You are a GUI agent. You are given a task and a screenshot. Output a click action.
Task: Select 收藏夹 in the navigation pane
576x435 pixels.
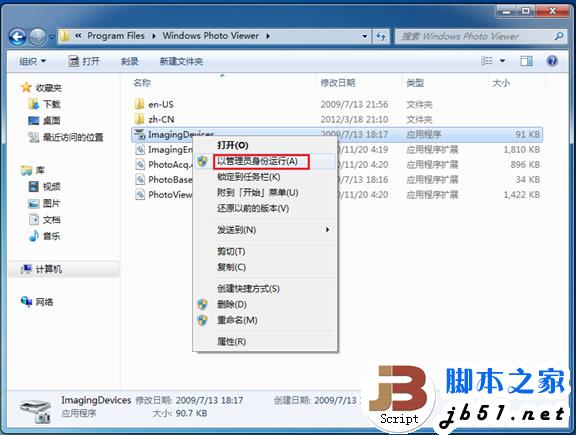click(48, 87)
